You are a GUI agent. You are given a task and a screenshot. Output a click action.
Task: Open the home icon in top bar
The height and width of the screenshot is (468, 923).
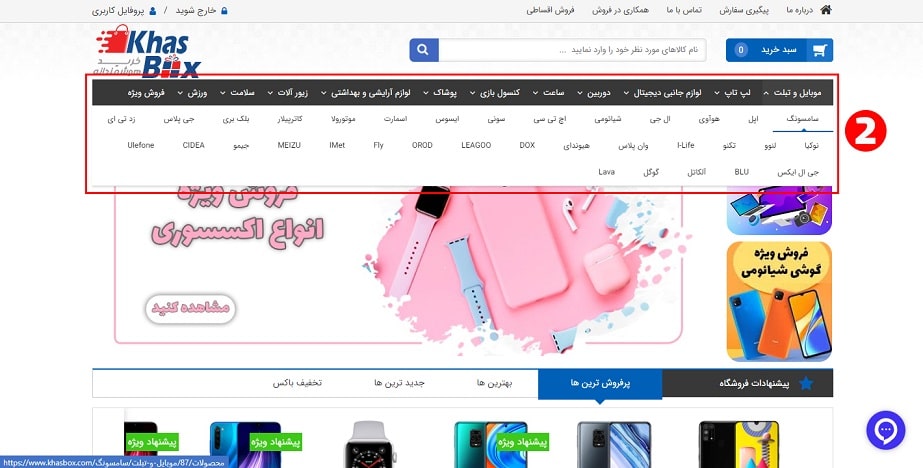click(826, 10)
